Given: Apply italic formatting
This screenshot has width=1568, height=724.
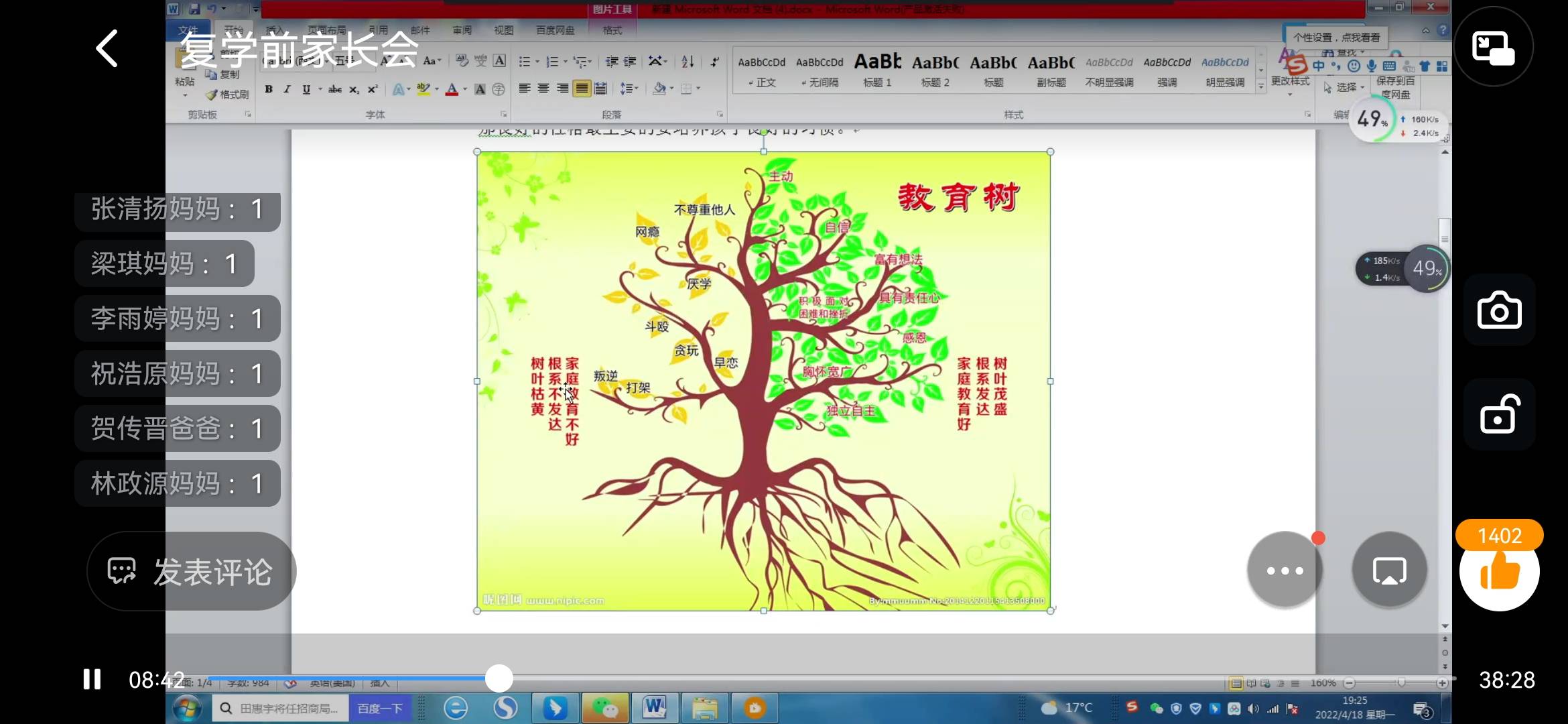Looking at the screenshot, I should pyautogui.click(x=287, y=89).
